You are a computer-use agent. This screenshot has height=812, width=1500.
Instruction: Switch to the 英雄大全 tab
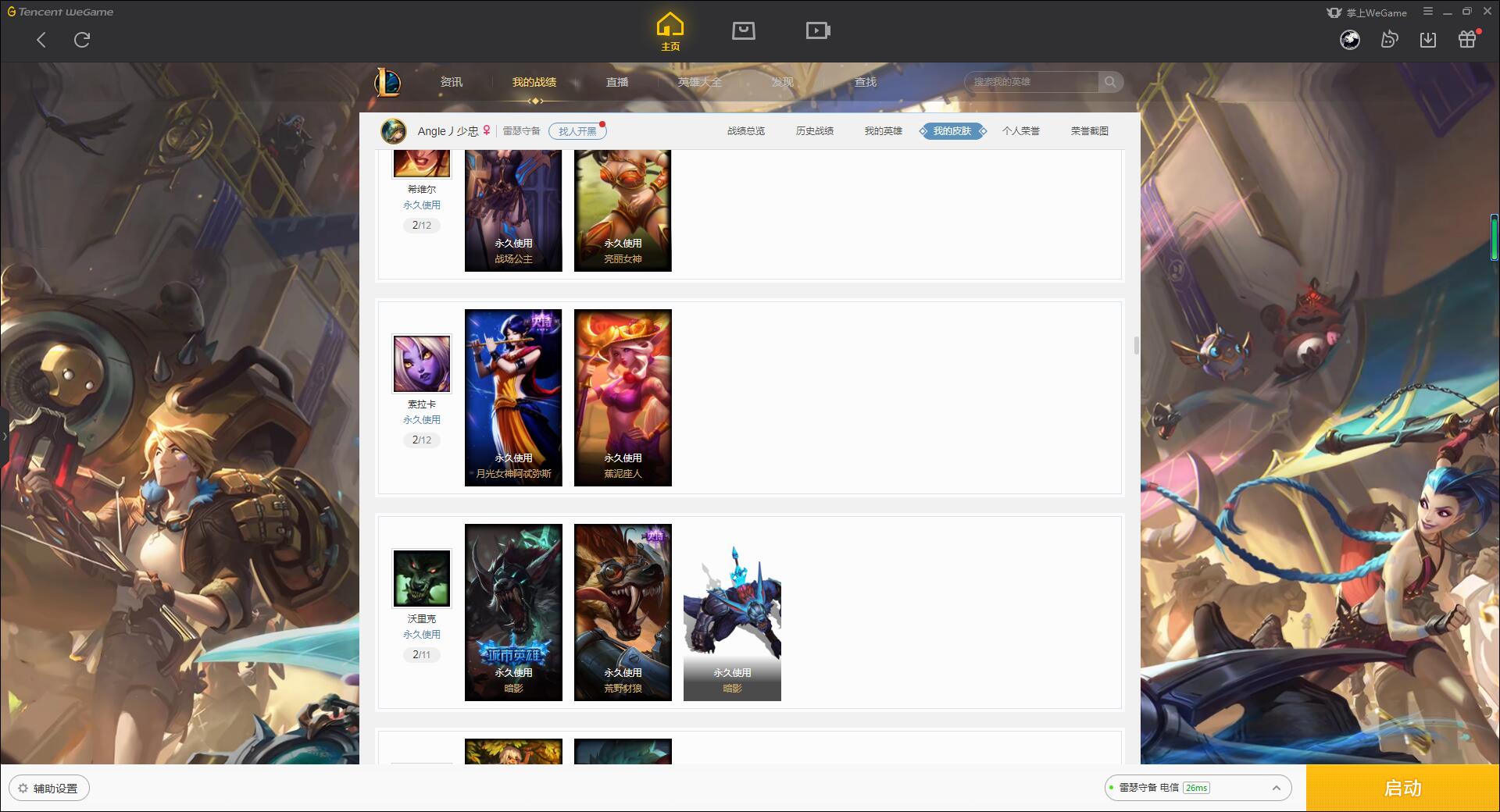click(700, 82)
